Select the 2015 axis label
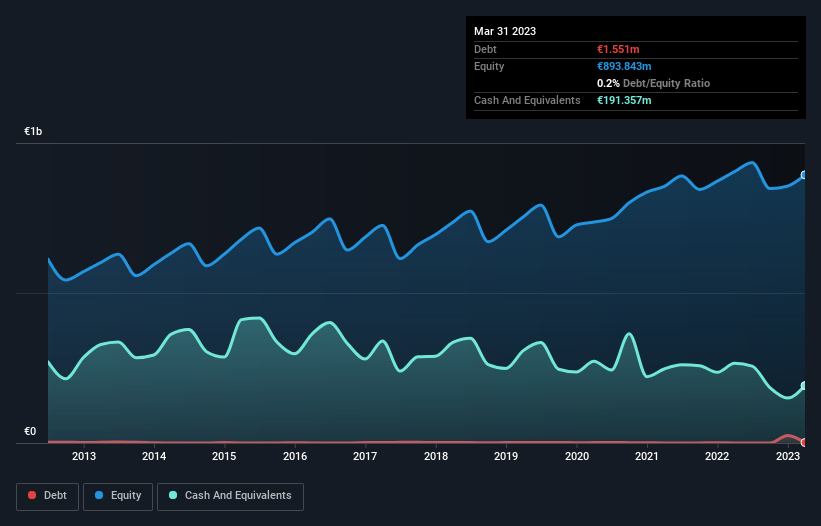Image resolution: width=821 pixels, height=526 pixels. pyautogui.click(x=224, y=456)
